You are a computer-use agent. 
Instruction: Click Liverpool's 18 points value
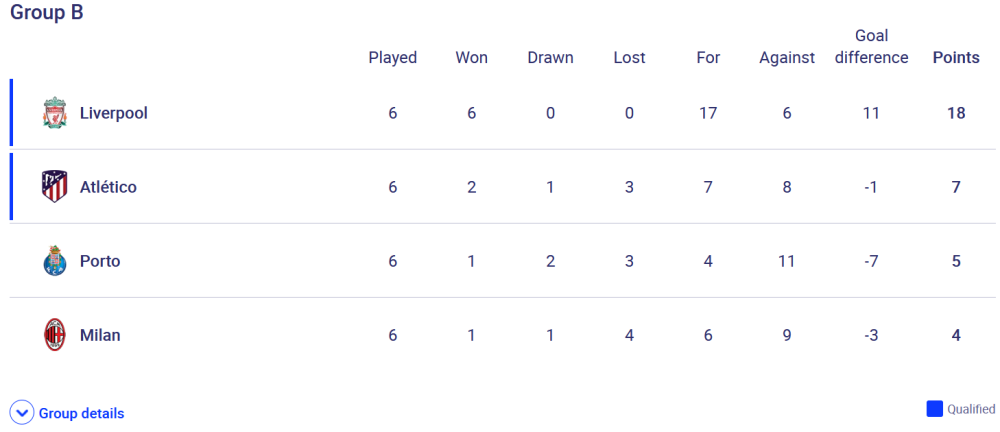pyautogui.click(x=956, y=113)
